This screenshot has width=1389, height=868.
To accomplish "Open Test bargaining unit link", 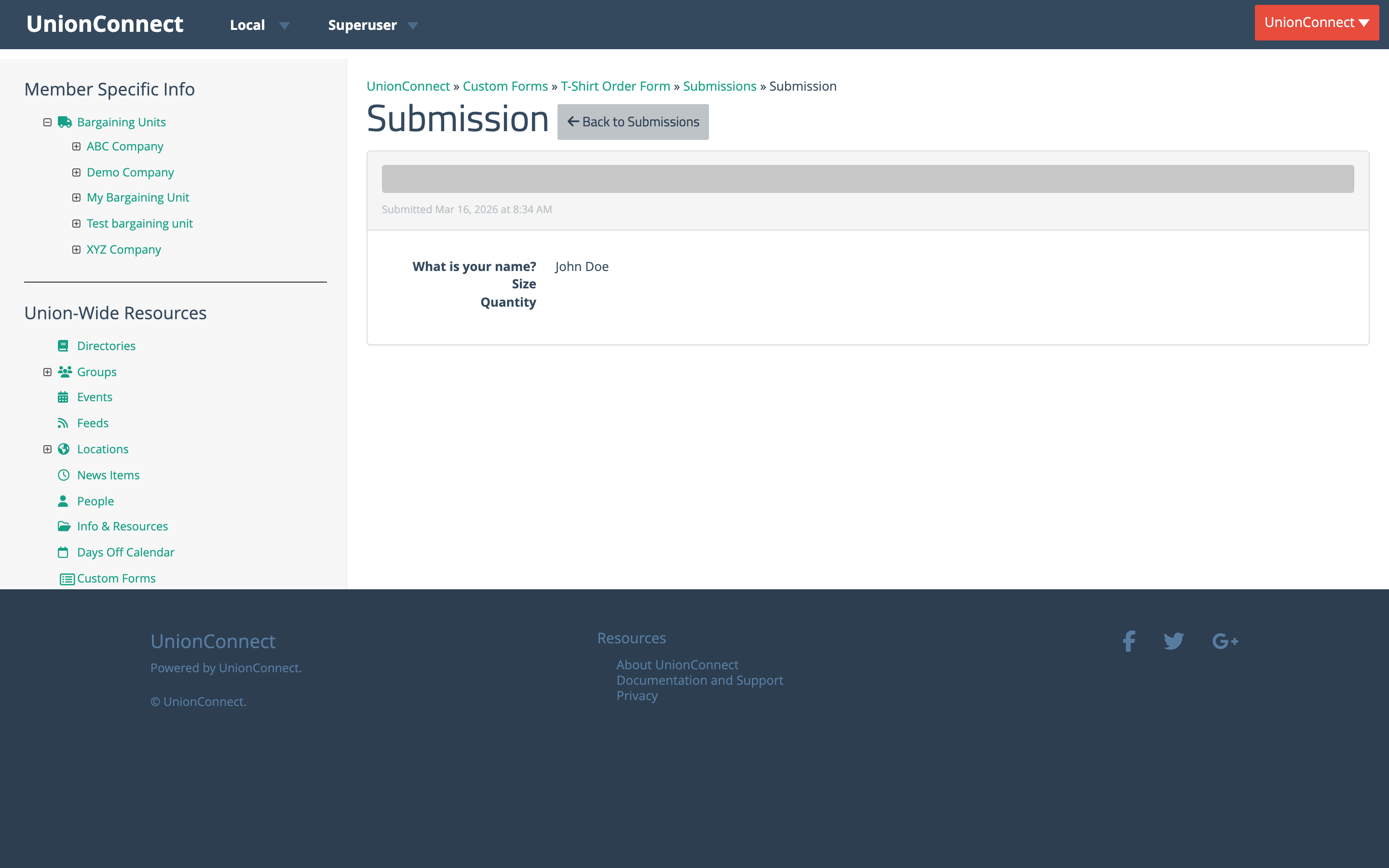I will click(139, 223).
